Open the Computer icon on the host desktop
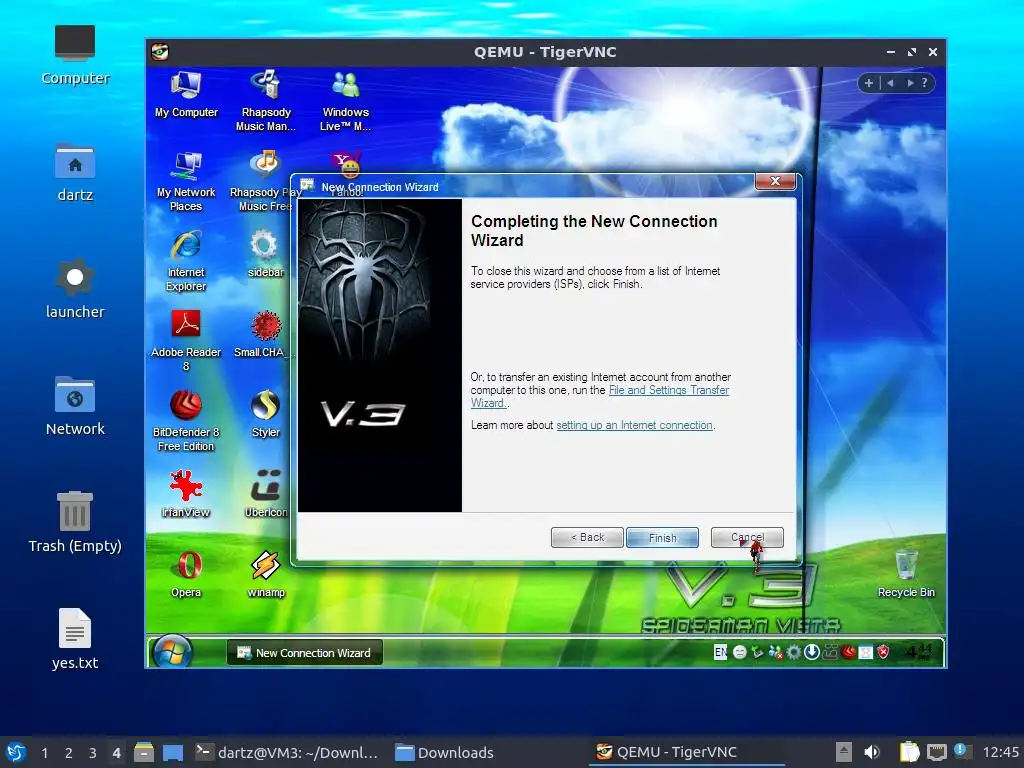 coord(74,55)
